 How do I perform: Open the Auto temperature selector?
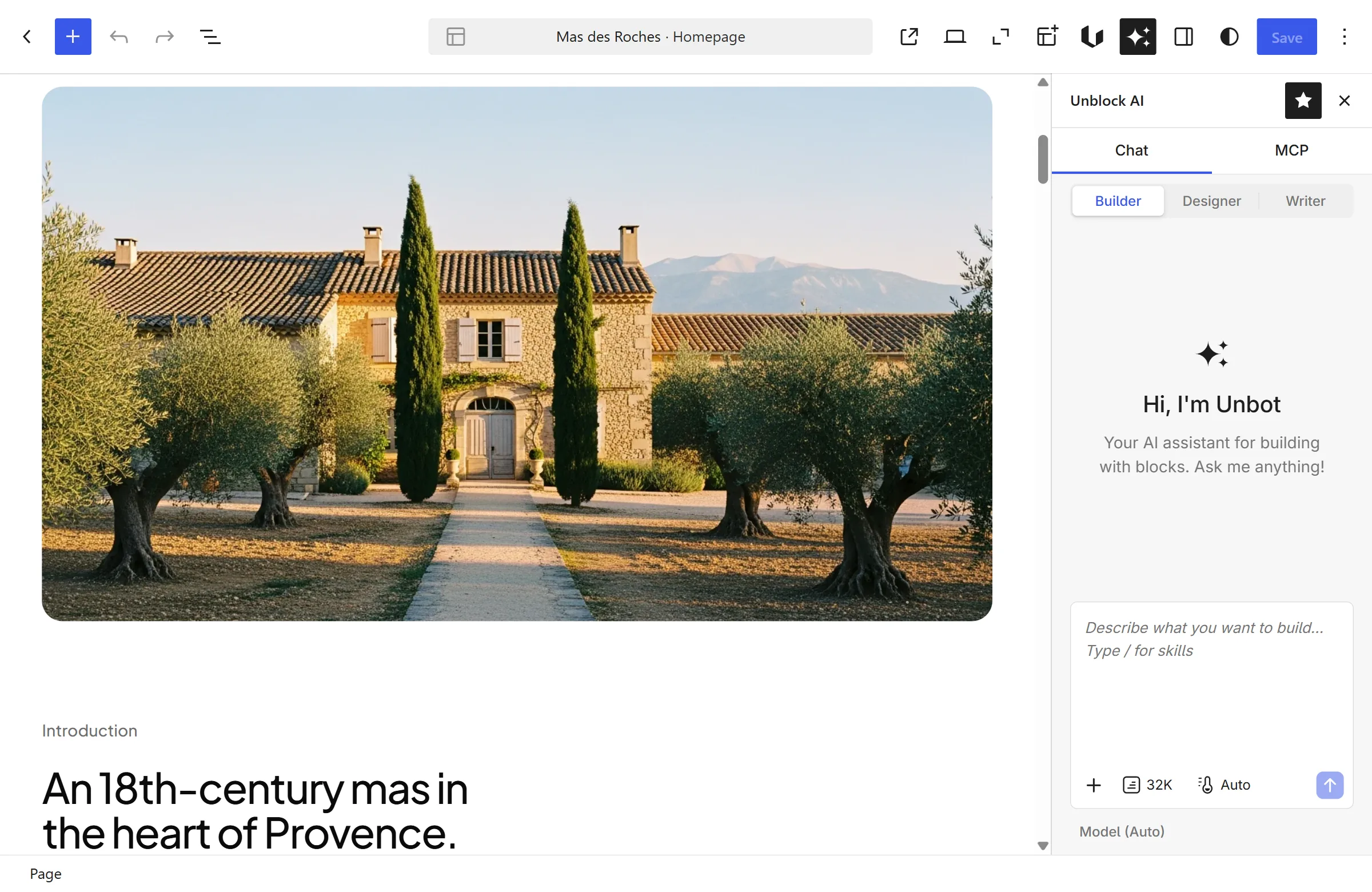click(x=1225, y=785)
